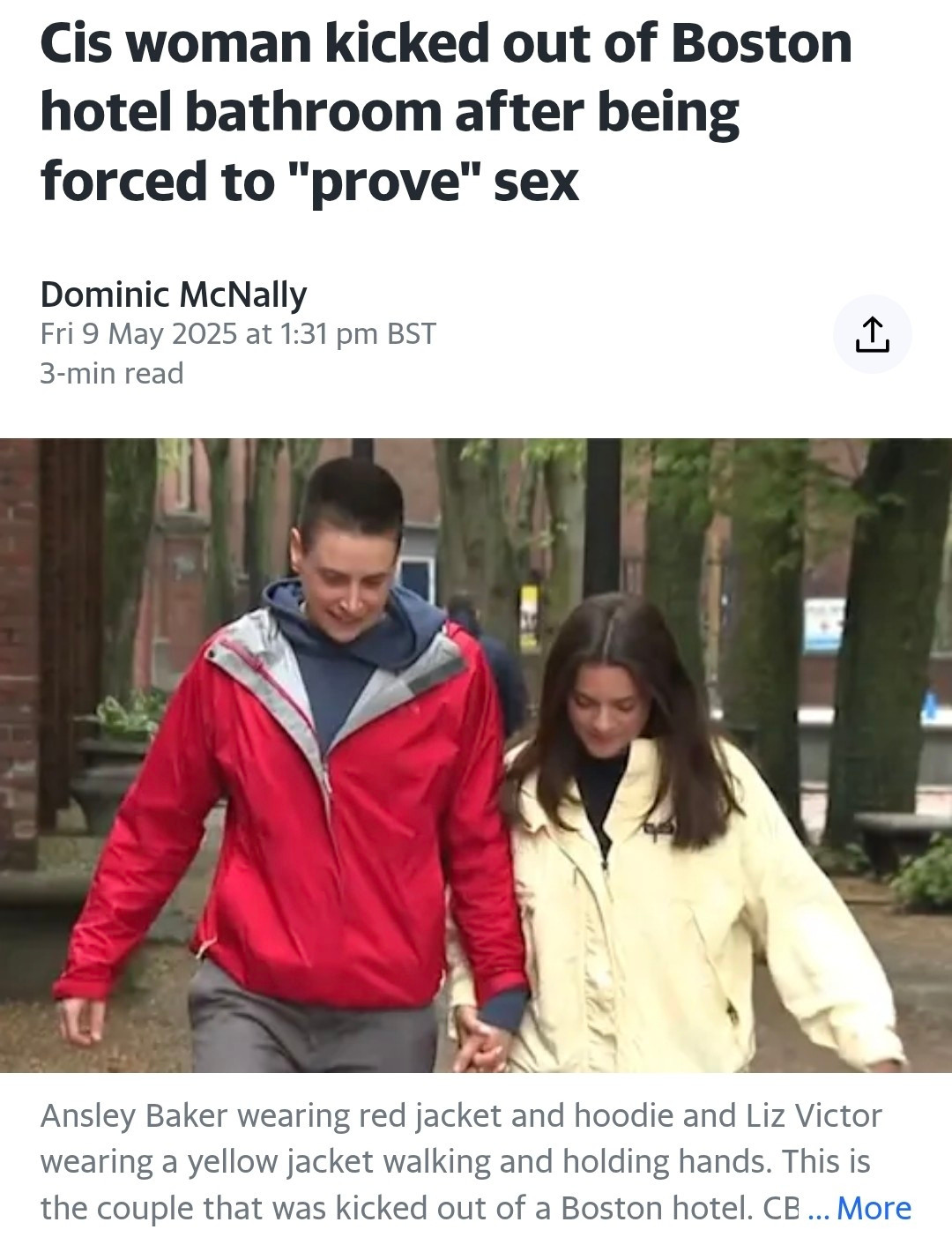
Task: Tap the couple's held hands in photo
Action: point(481,1043)
